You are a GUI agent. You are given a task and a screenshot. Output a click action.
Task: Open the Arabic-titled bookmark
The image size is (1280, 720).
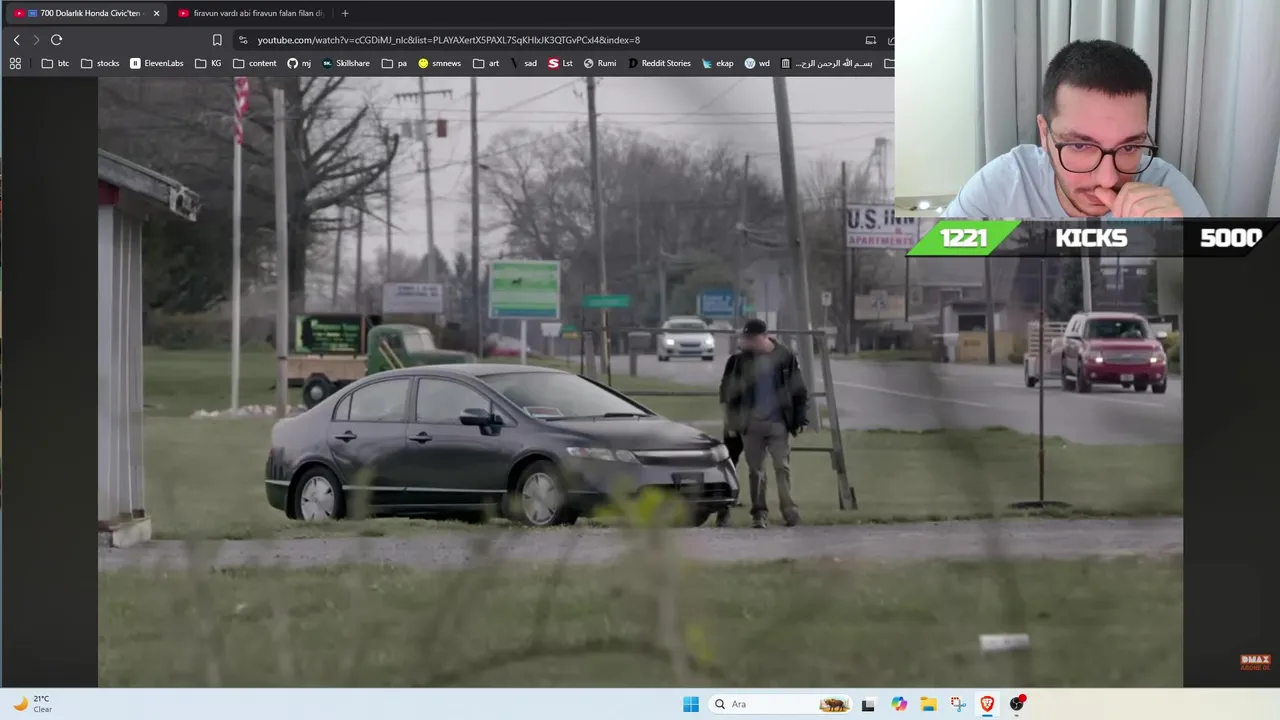[827, 63]
